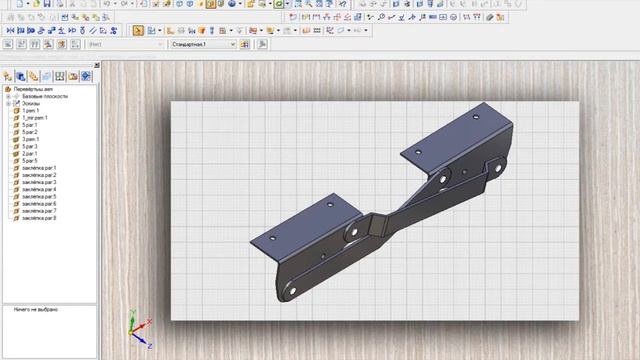Open first PathFinder tab icon
Image resolution: width=640 pixels, height=360 pixels.
(x=8, y=76)
